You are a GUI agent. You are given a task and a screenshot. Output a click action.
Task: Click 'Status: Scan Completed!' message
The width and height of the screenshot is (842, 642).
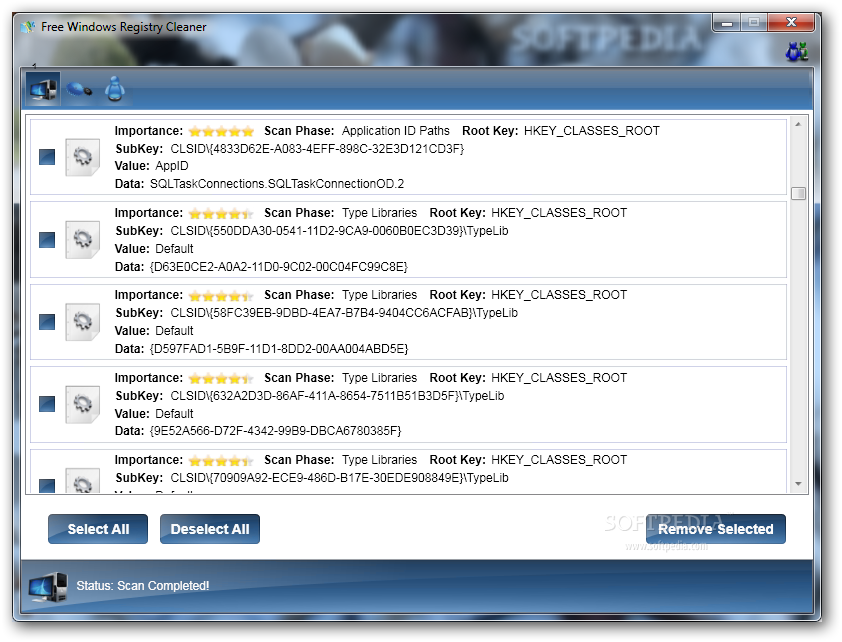[x=143, y=586]
